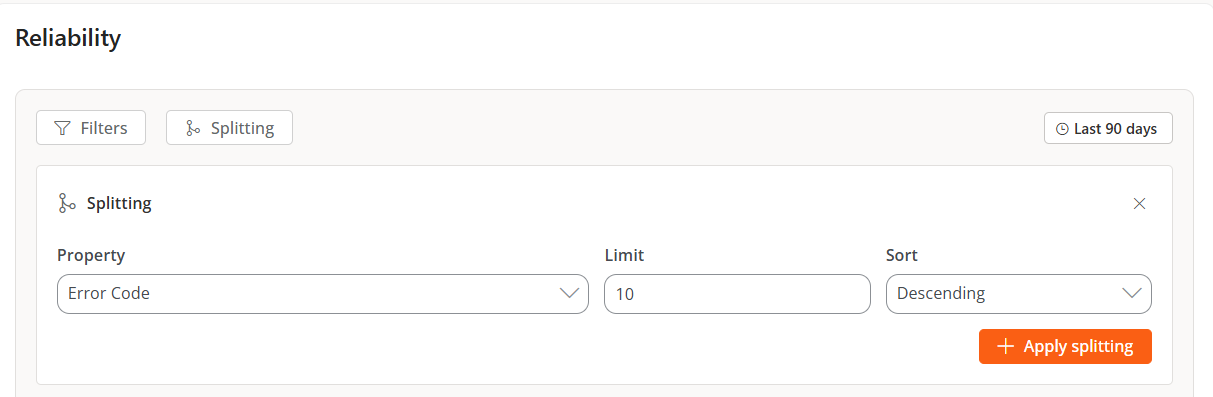This screenshot has height=397, width=1213.
Task: Click the clock icon beside Last 90 days
Action: [1062, 129]
